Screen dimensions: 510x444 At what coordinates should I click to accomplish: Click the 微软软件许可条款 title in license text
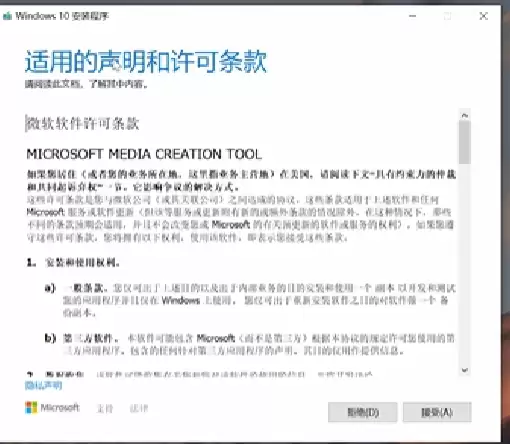click(83, 124)
